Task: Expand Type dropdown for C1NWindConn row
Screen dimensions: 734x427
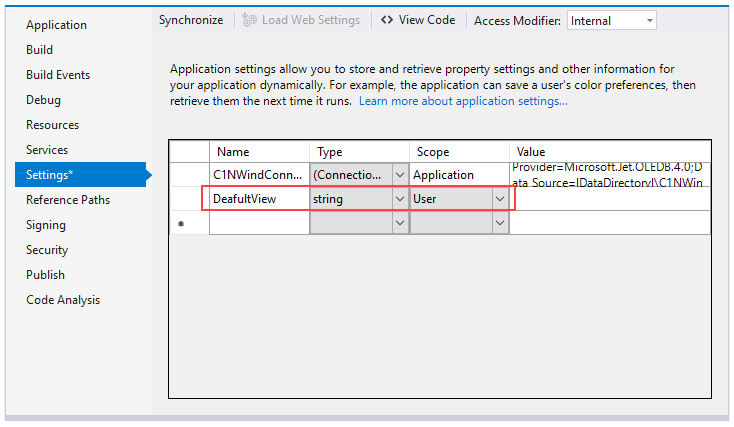Action: (399, 174)
